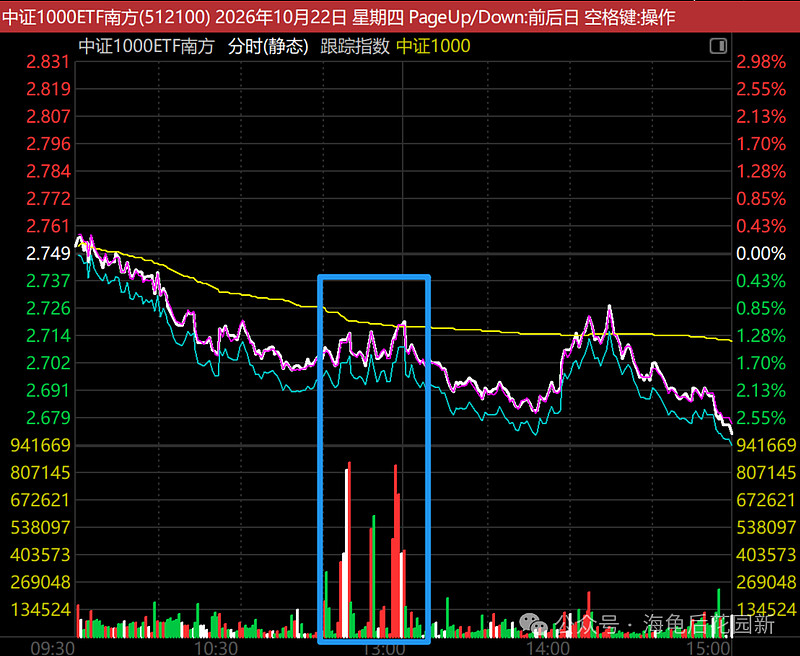
Task: Click the 09:30 time axis label
Action: pos(53,648)
